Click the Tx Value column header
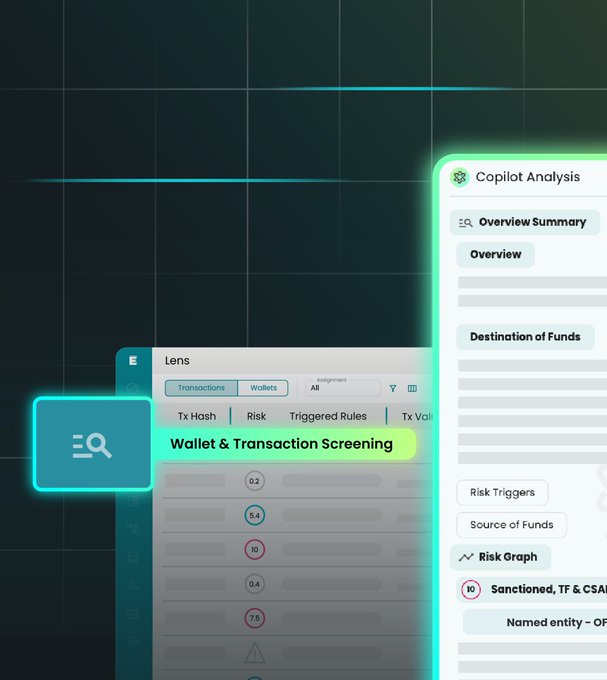Viewport: 607px width, 680px height. pos(417,417)
